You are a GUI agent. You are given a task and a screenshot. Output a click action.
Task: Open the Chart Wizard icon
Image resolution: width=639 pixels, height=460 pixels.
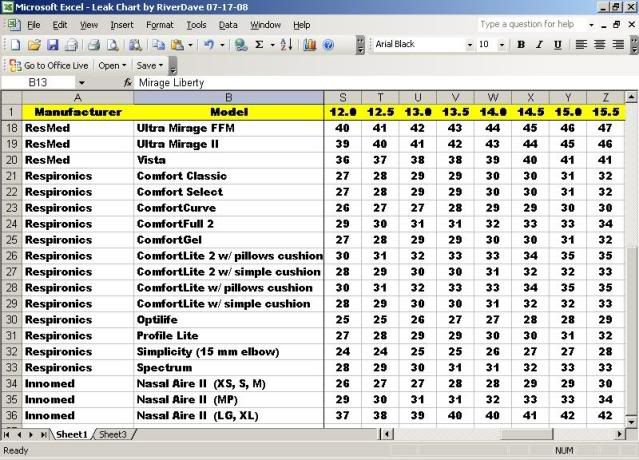pos(309,45)
